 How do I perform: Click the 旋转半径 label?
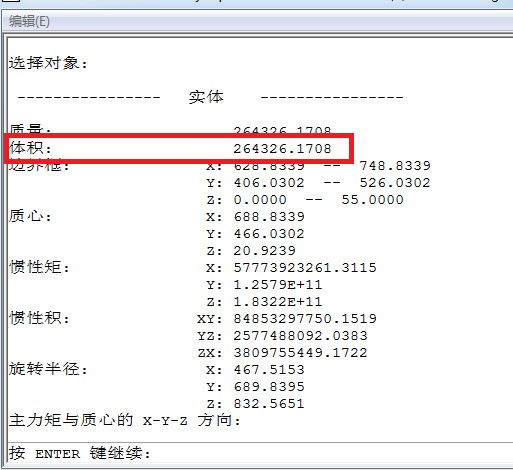[x=48, y=370]
